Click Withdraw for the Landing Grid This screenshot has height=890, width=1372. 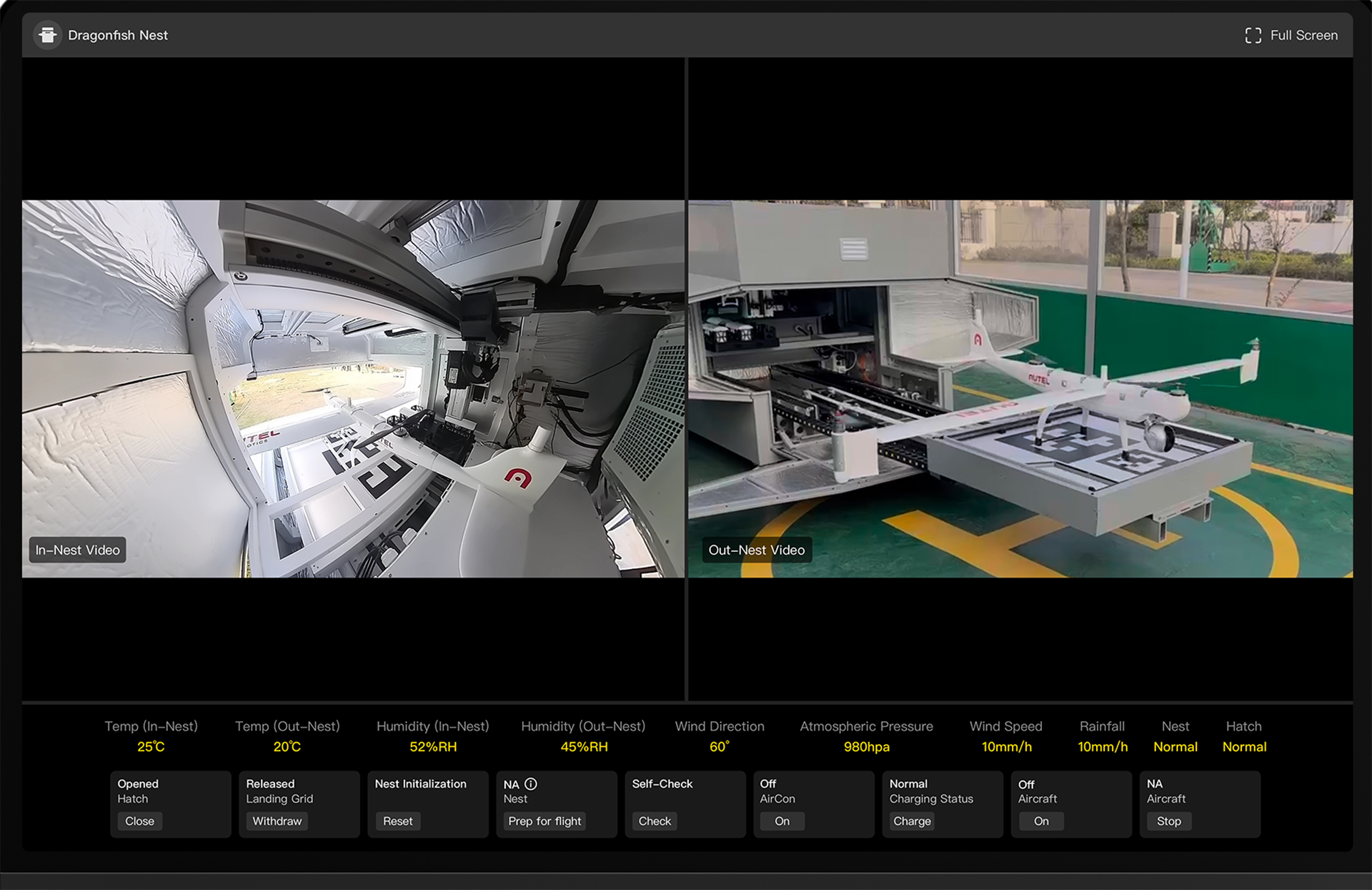277,821
